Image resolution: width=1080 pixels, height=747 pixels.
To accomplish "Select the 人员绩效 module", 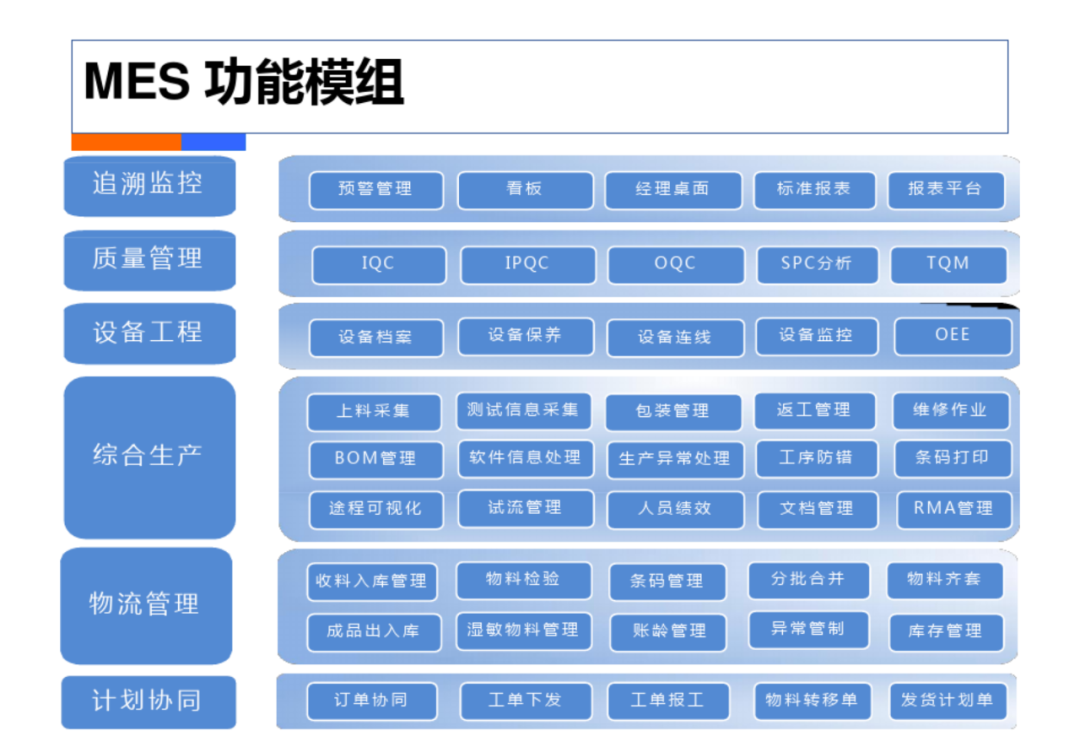I will click(675, 510).
